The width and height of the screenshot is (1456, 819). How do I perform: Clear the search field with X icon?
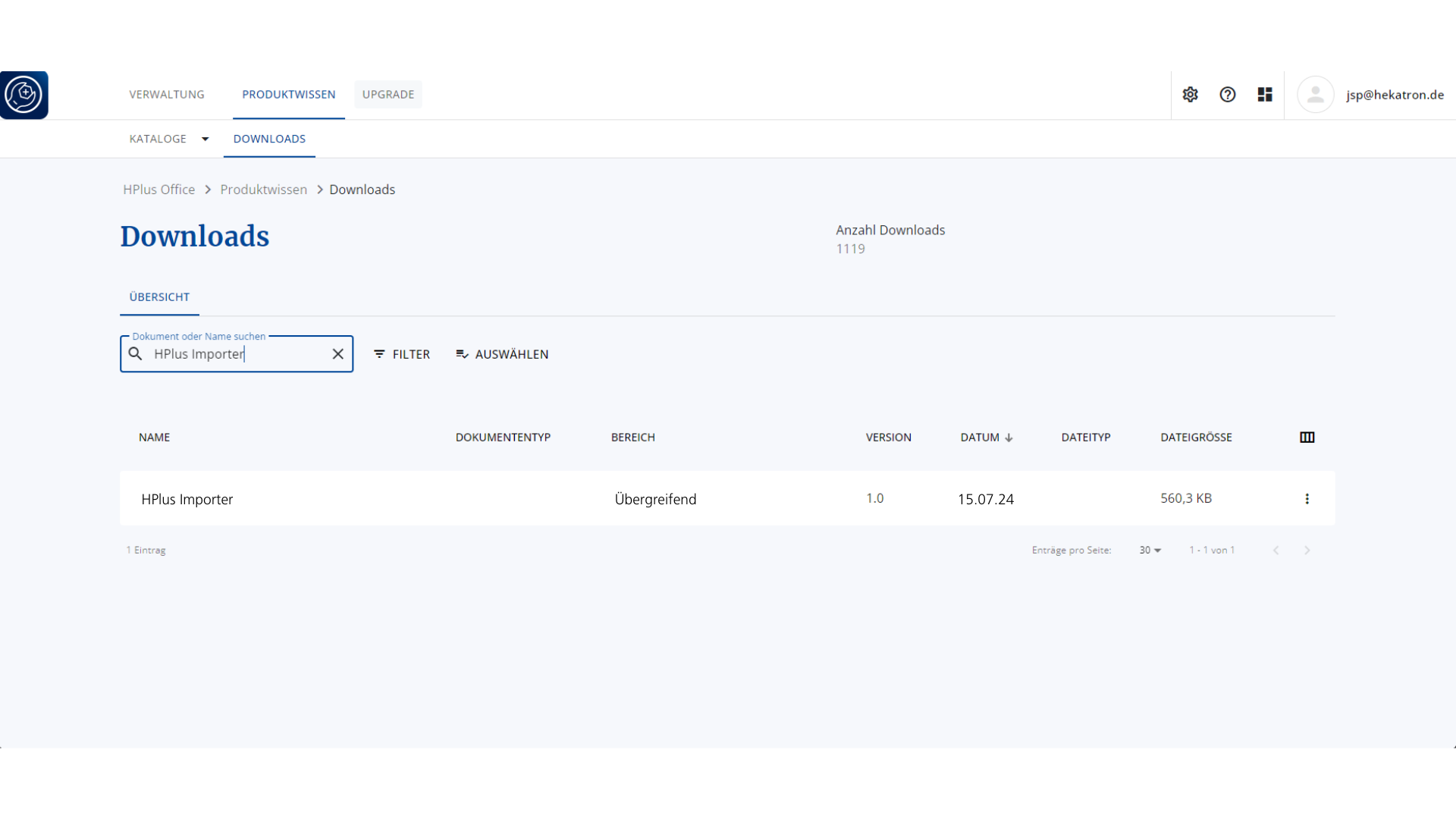click(337, 354)
